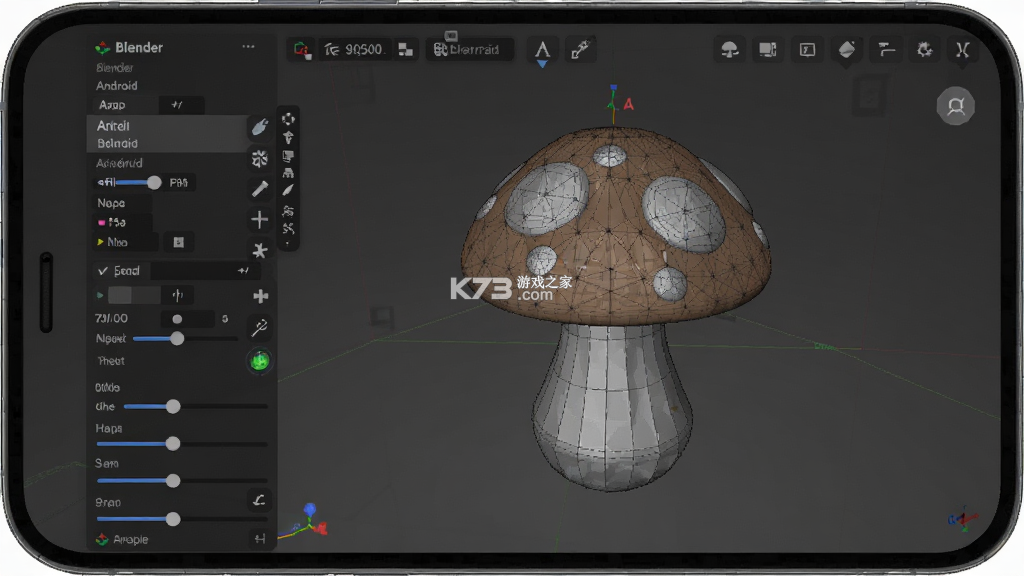1024x576 pixels.
Task: Open settings via gear icon in top-right toolbar
Action: (924, 50)
